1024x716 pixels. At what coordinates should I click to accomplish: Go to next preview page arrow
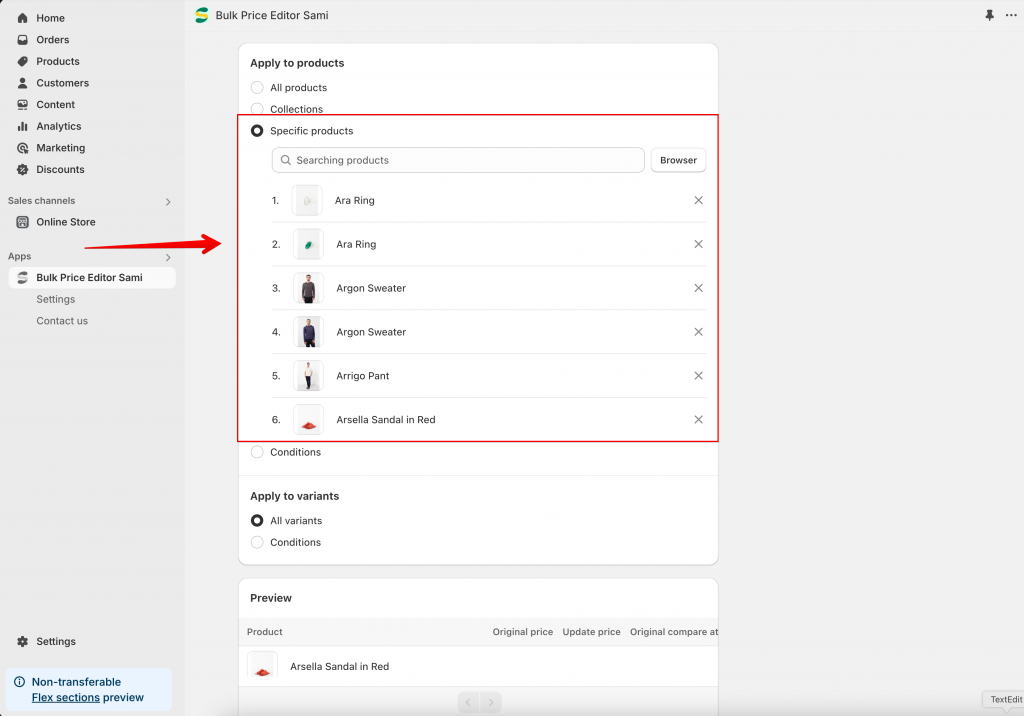(x=490, y=702)
